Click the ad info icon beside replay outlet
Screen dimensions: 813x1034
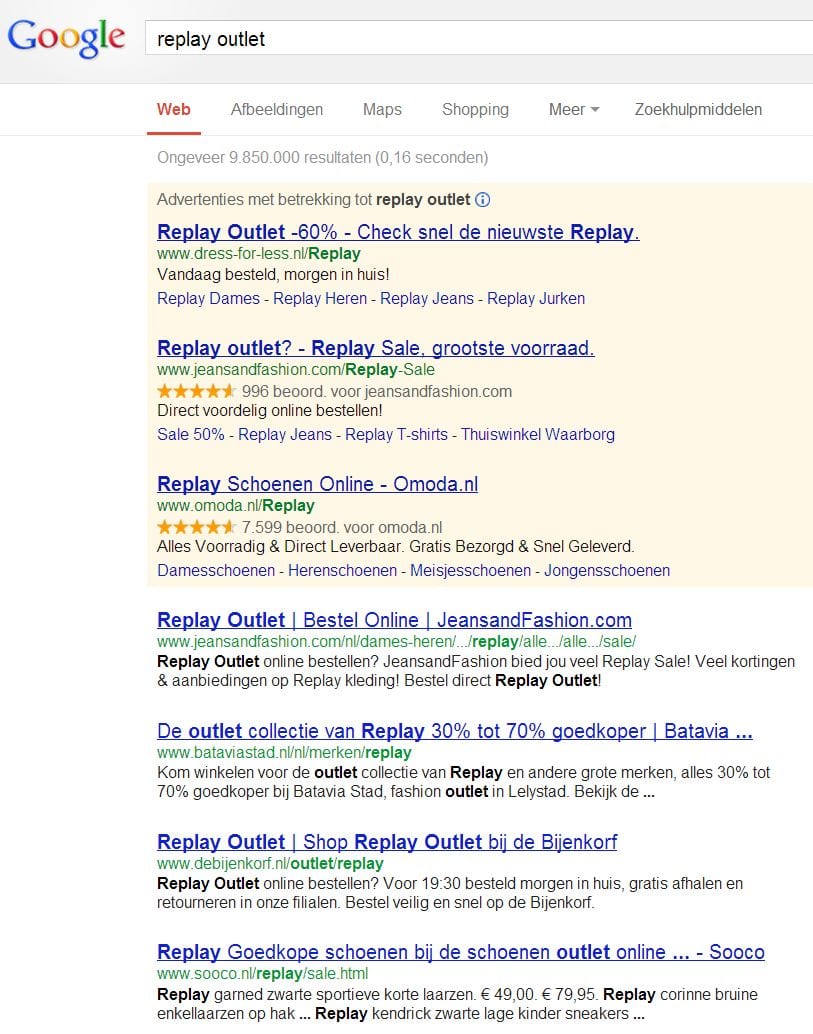point(483,200)
